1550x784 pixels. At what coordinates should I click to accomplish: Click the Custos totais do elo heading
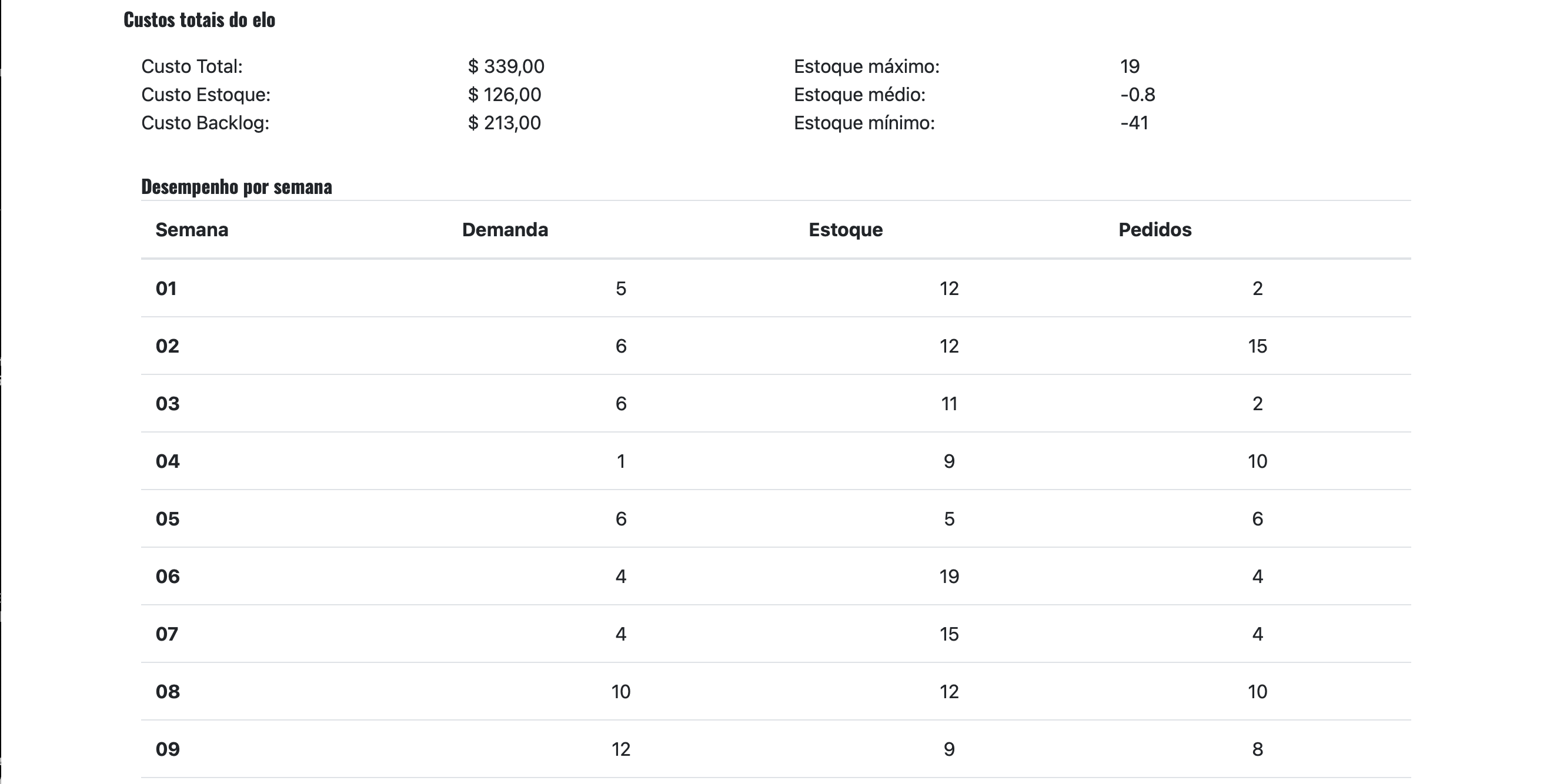pos(199,20)
